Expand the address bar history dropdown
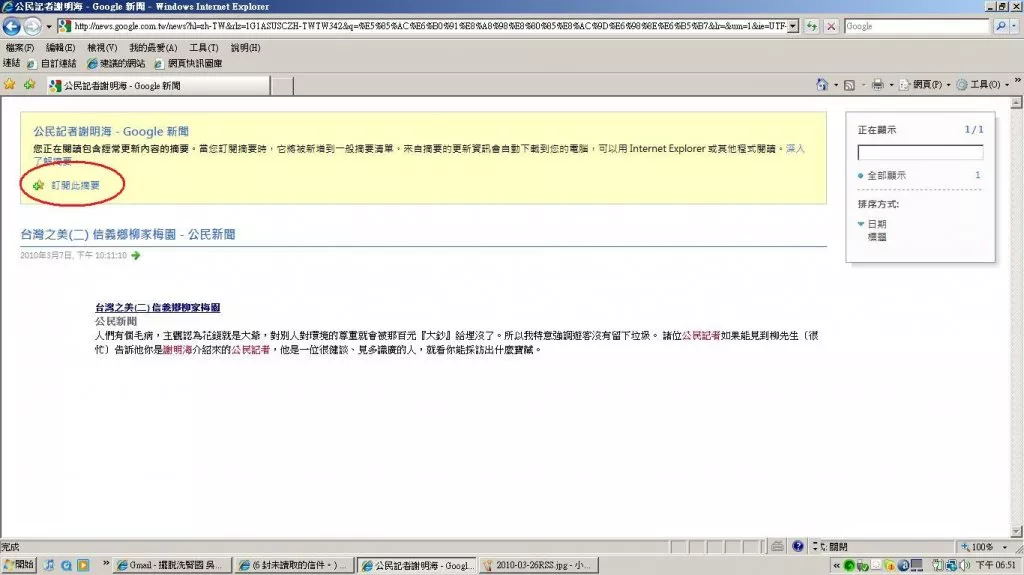The width and height of the screenshot is (1024, 575). click(793, 26)
